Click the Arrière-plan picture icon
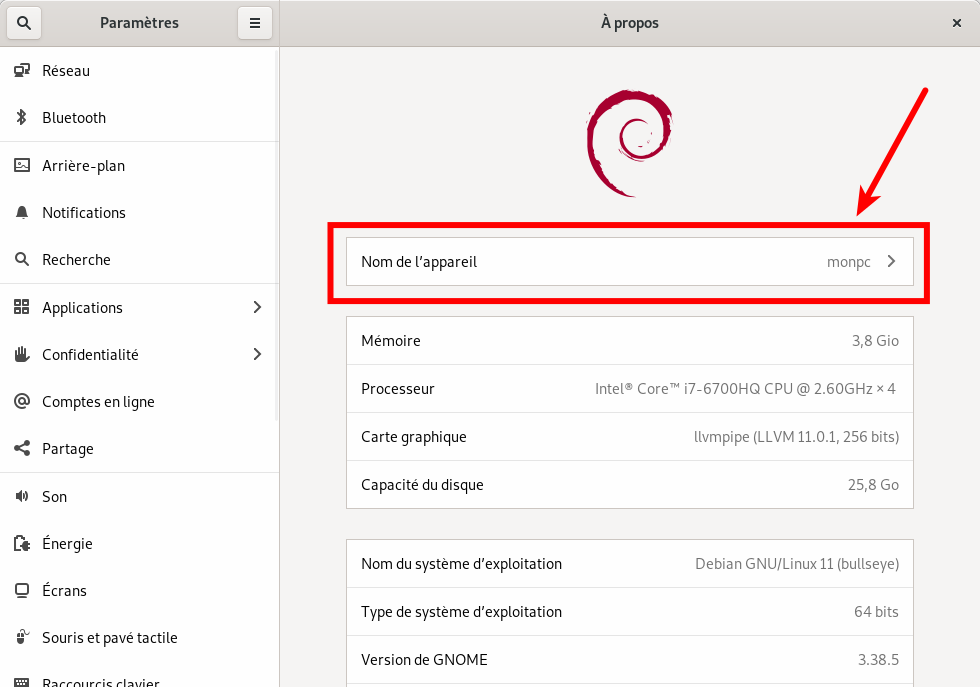Image resolution: width=980 pixels, height=687 pixels. tap(22, 166)
